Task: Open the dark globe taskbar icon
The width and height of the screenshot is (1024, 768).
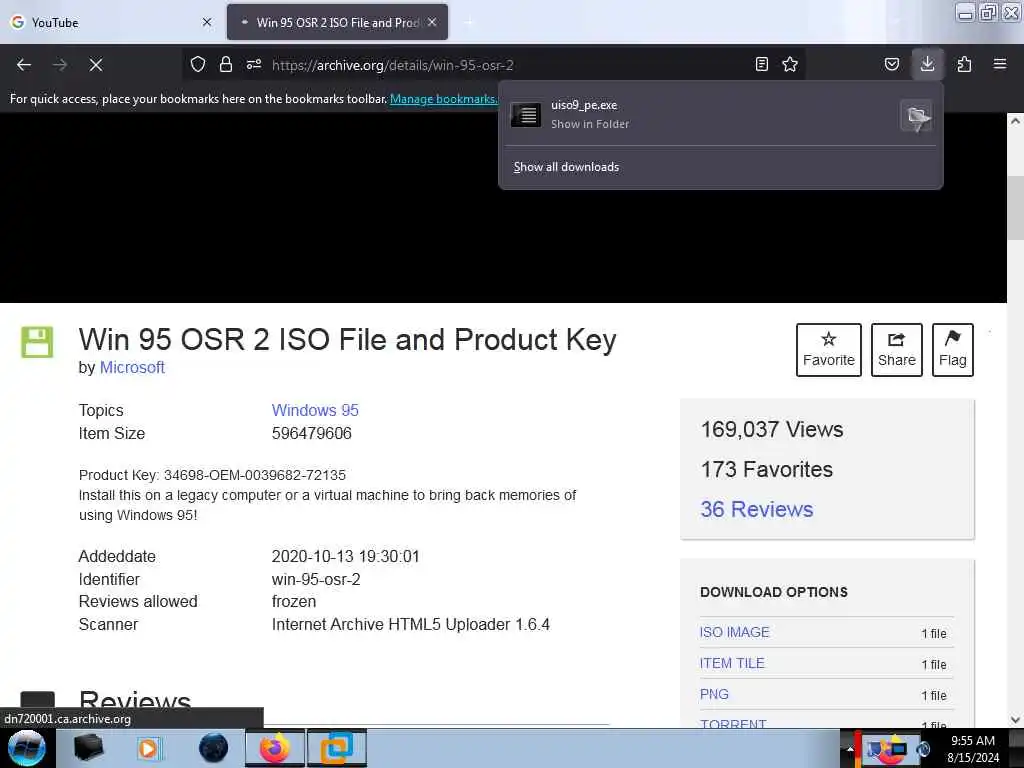Action: coord(214,748)
